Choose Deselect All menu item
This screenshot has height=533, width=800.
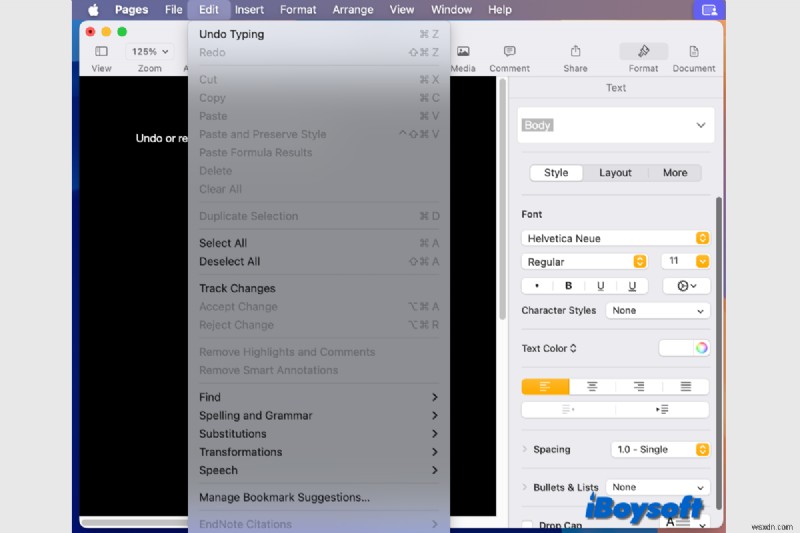pyautogui.click(x=319, y=262)
